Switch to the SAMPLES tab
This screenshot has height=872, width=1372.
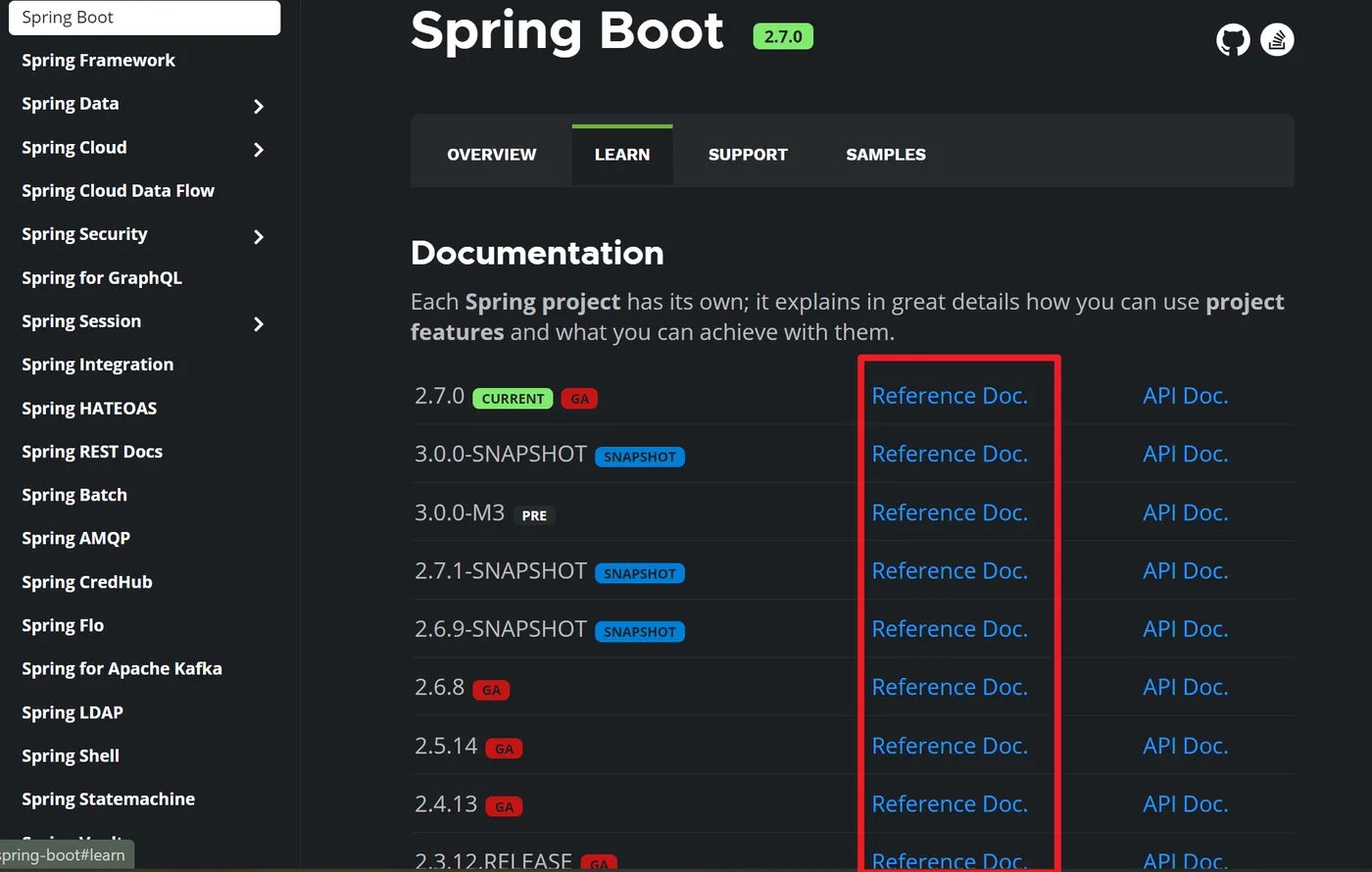pos(886,155)
